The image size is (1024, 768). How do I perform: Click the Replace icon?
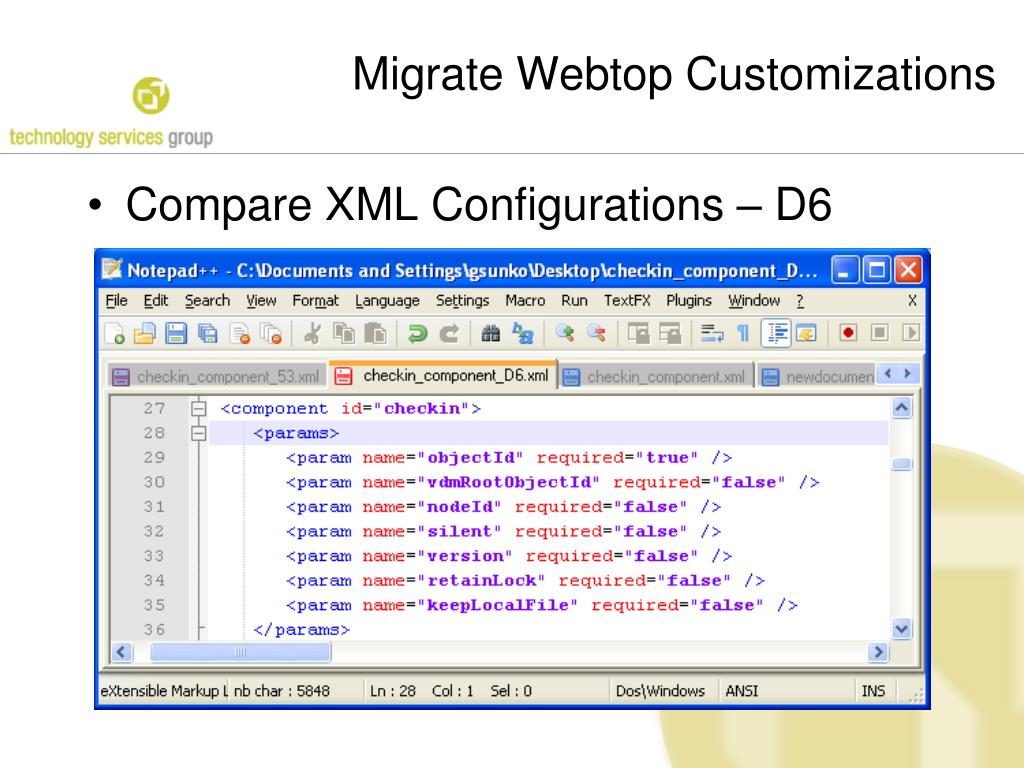click(x=522, y=334)
